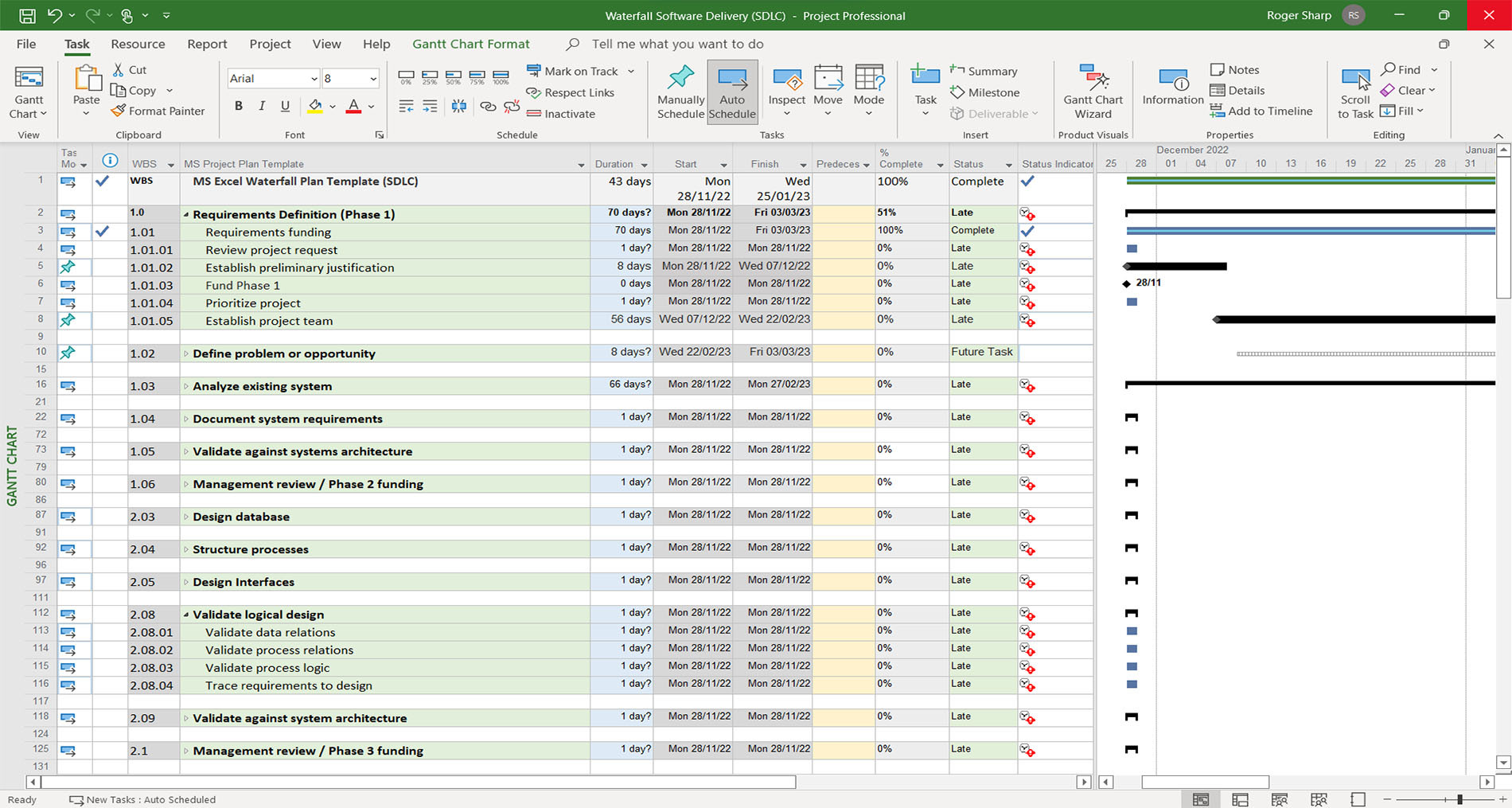
Task: Adjust the zoom slider in status bar
Action: click(1459, 799)
